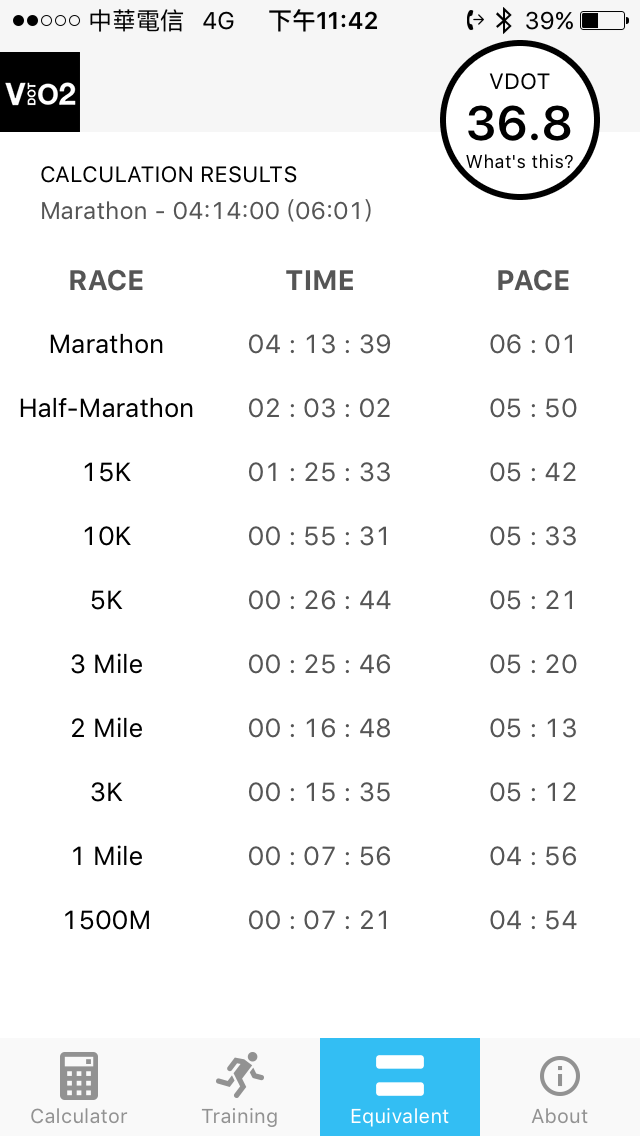Viewport: 640px width, 1136px height.
Task: Tap the PACE column header
Action: (x=533, y=280)
